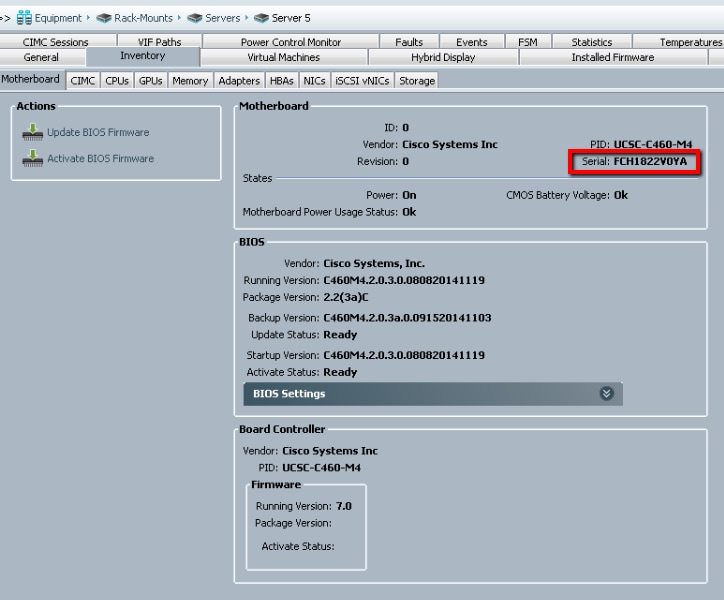Select firmware running version 7.0
The width and height of the screenshot is (724, 600).
click(344, 506)
